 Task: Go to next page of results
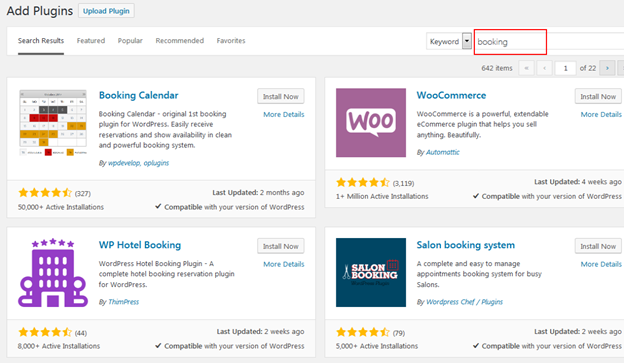click(607, 68)
